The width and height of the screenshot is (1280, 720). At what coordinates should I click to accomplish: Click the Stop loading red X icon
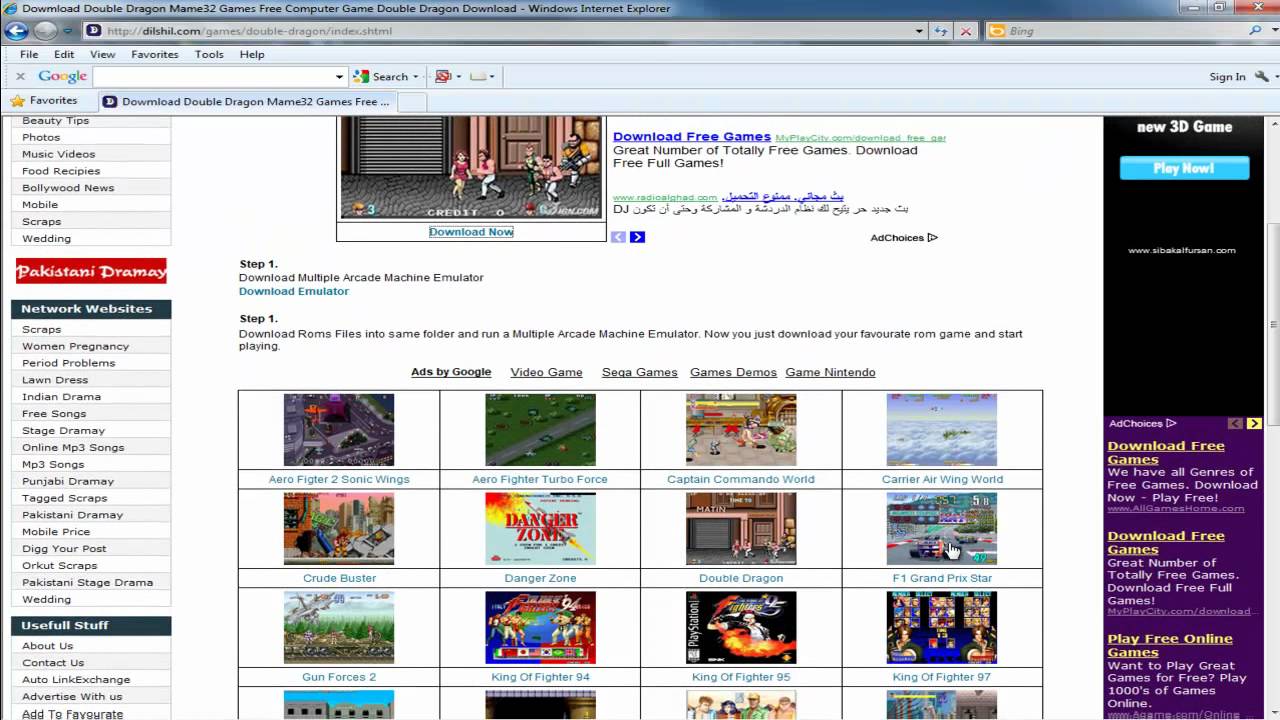click(x=966, y=31)
